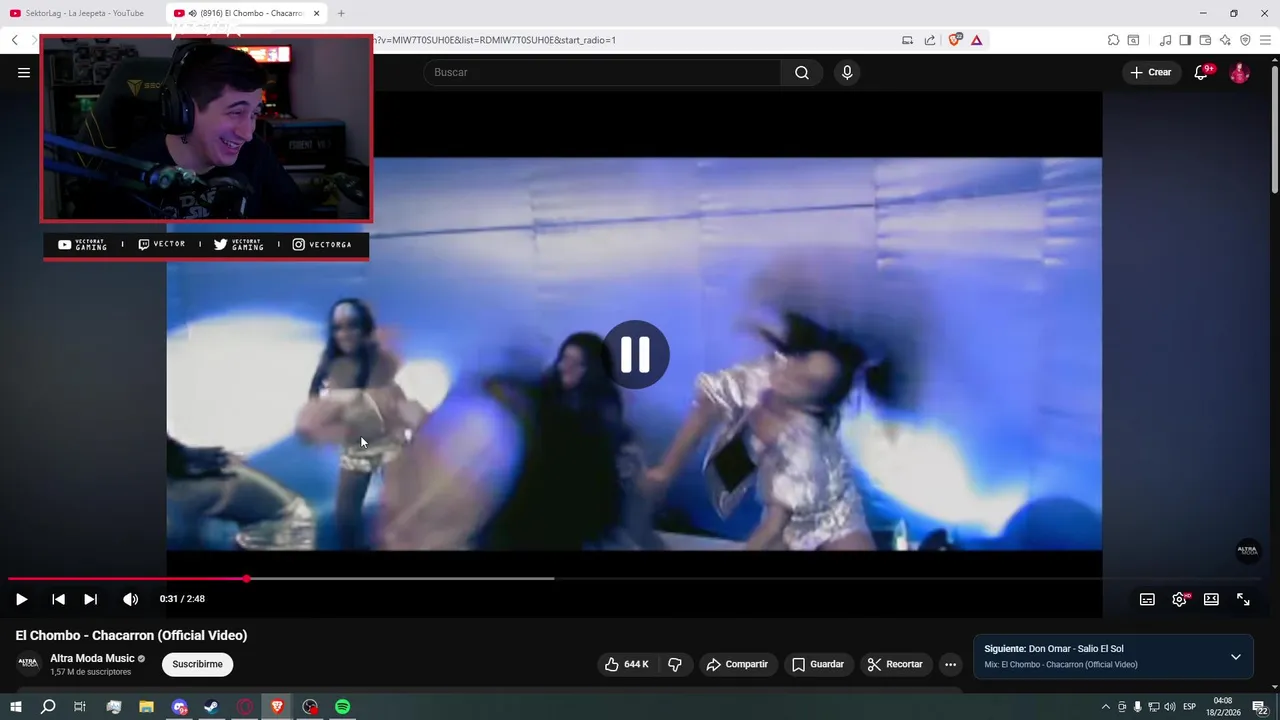The width and height of the screenshot is (1280, 720).
Task: Open the account avatar menu
Action: coord(1239,72)
